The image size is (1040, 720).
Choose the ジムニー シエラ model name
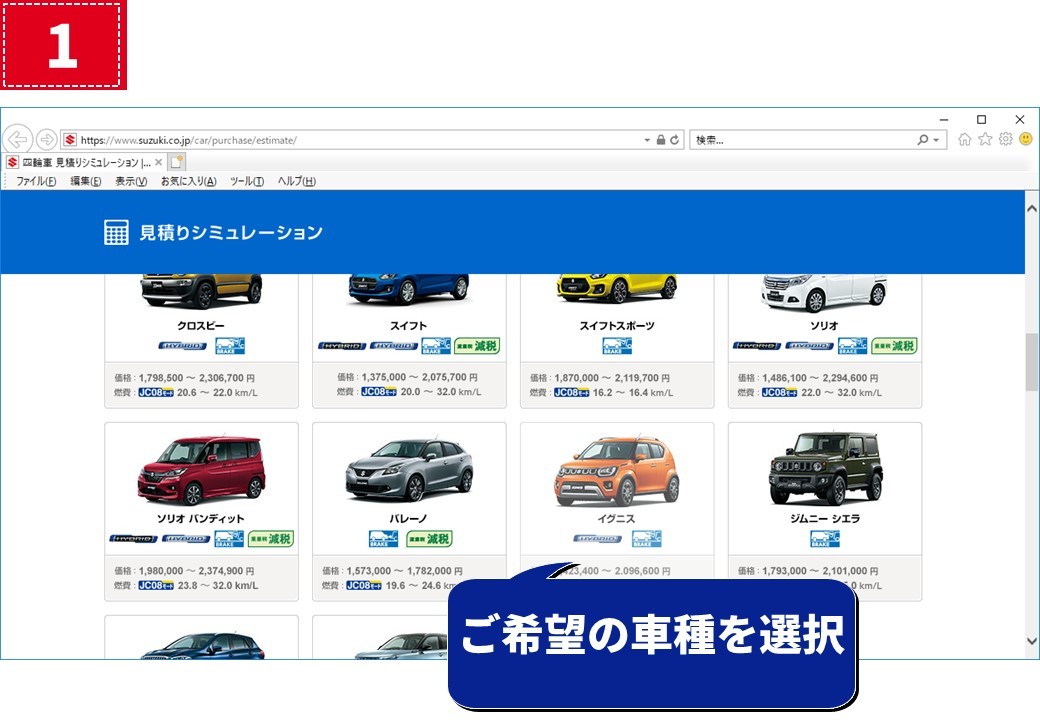click(824, 518)
